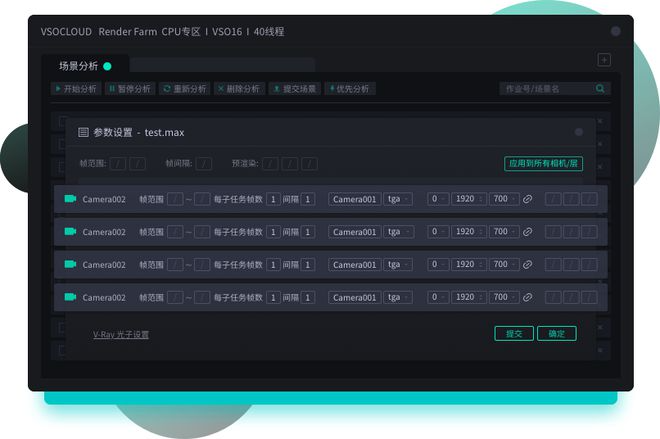Click the camera icon of the bottom Camera002 row
This screenshot has height=439, width=660.
(x=70, y=297)
